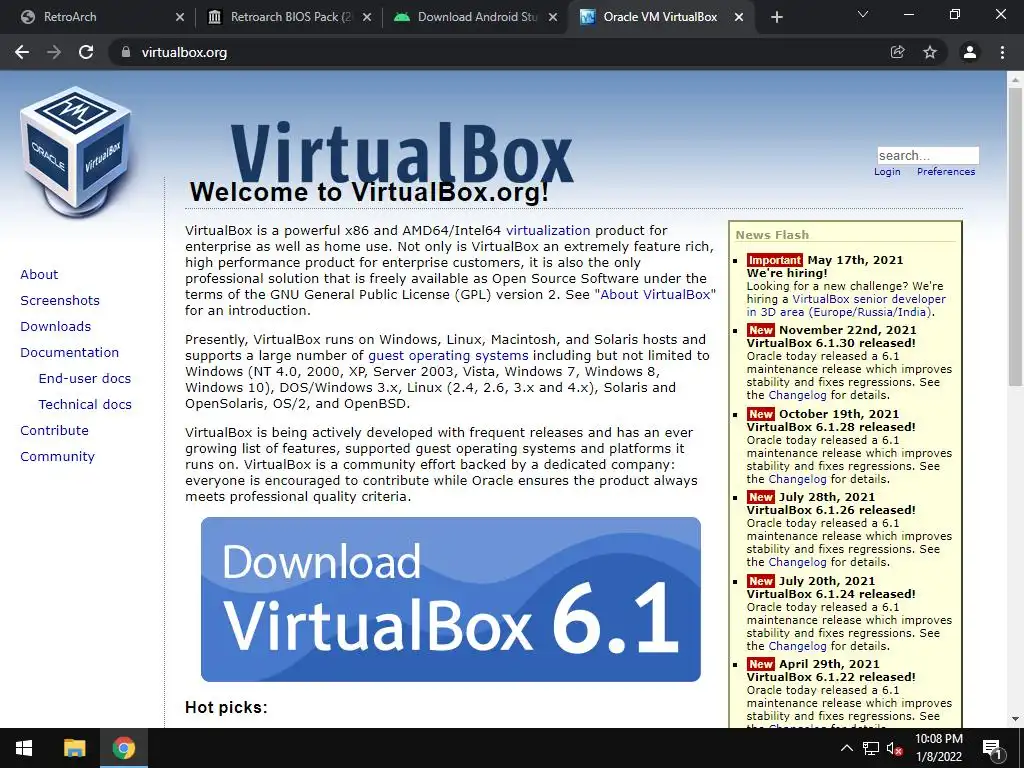Open the guest operating systems link
This screenshot has height=768, width=1024.
pos(448,356)
